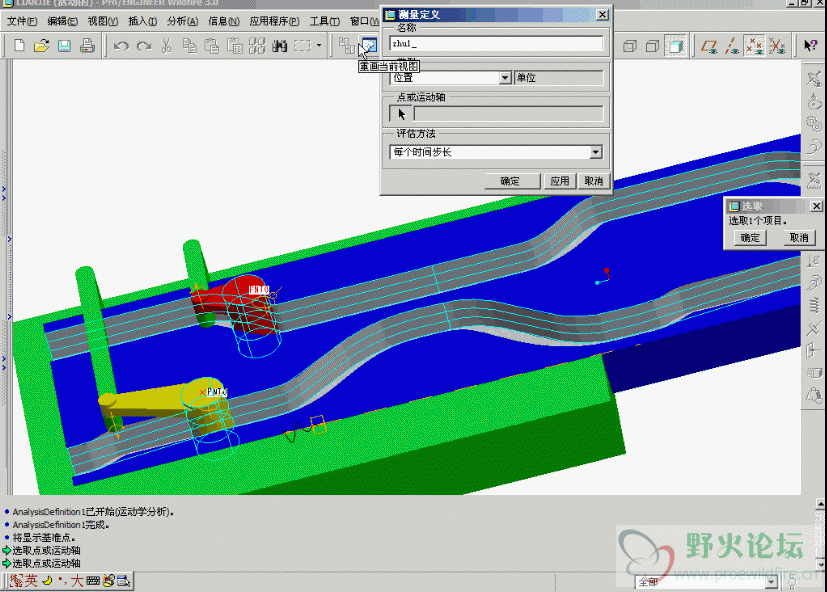Click the point selection arrow button
The image size is (827, 592).
coord(401,114)
